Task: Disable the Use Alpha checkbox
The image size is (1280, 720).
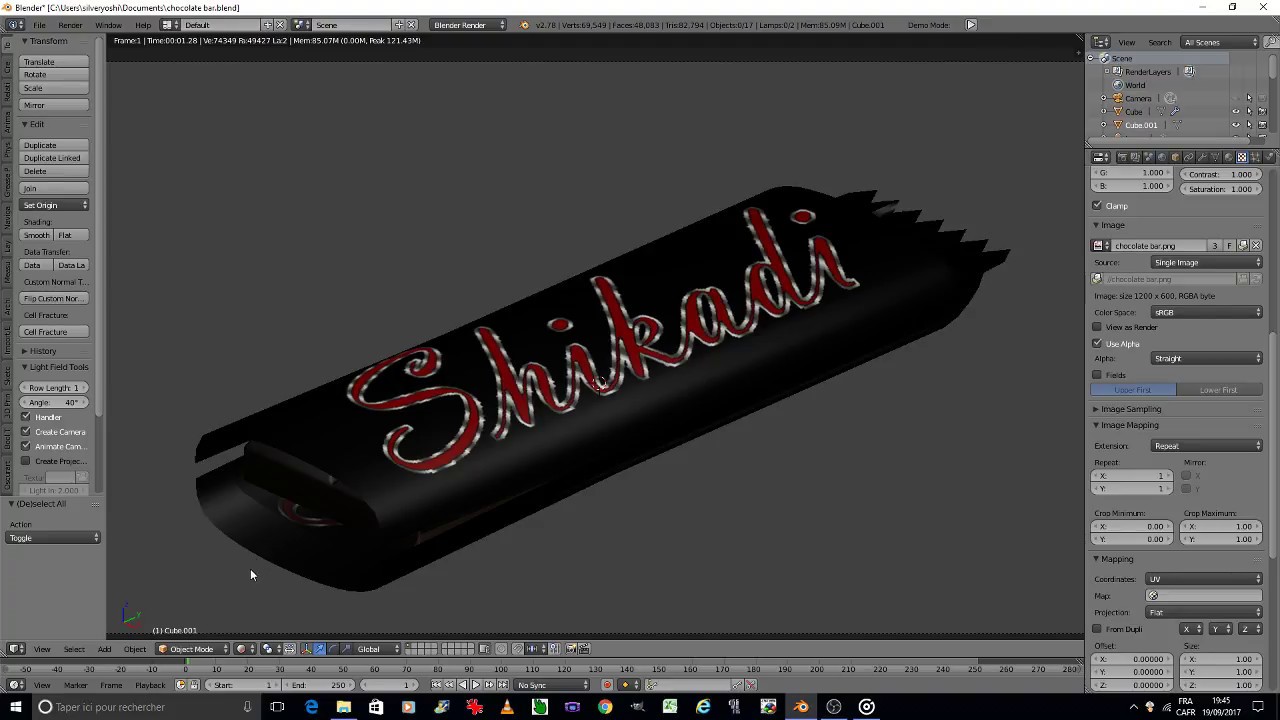Action: [x=1097, y=343]
